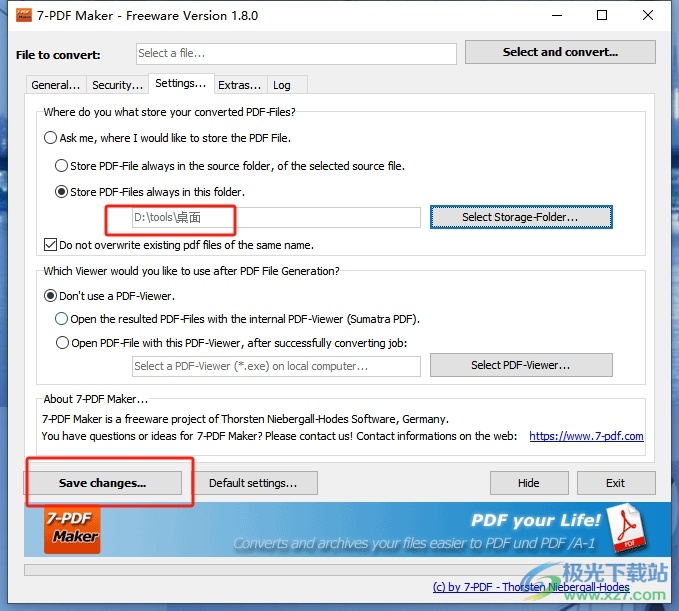The image size is (679, 611).
Task: Click the 'Save changes...' button
Action: pos(103,483)
